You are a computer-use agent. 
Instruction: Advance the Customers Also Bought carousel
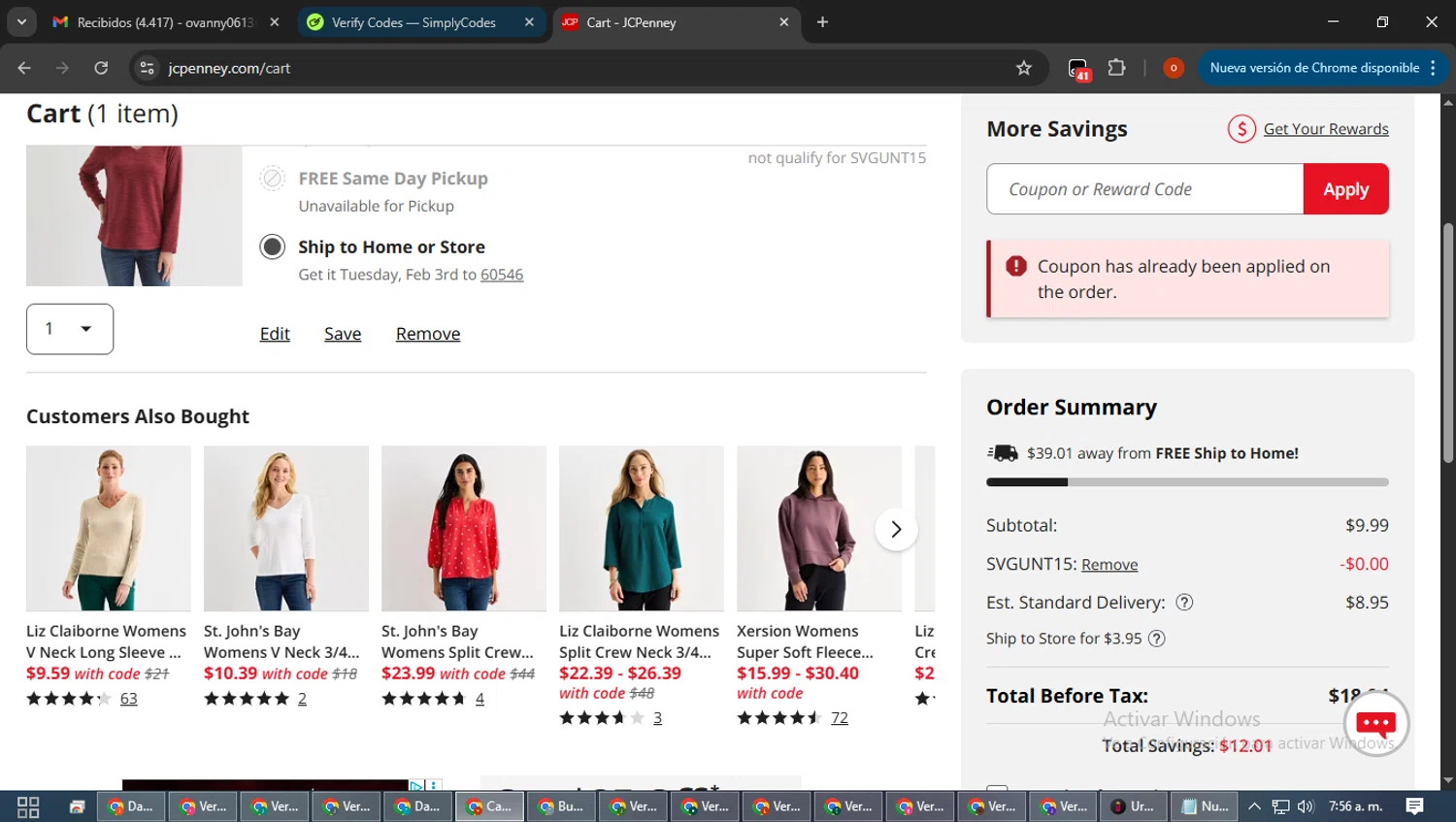896,529
